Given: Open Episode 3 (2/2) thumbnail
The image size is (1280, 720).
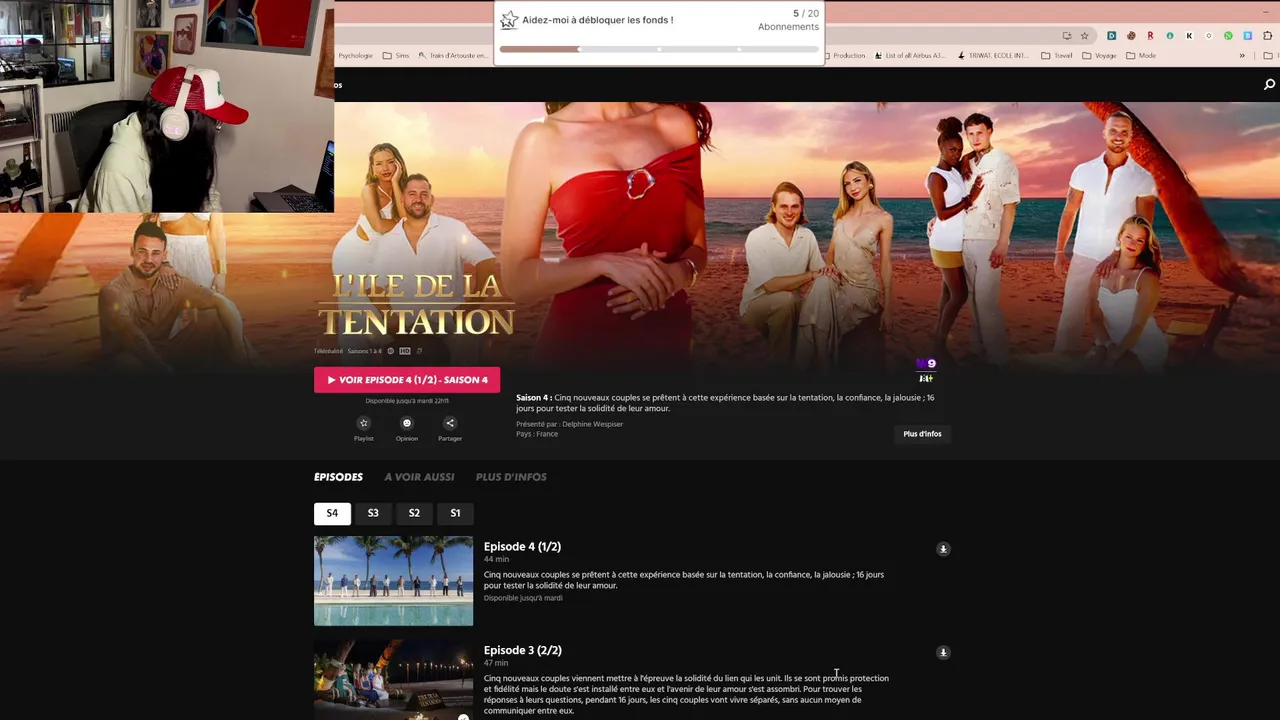Looking at the screenshot, I should 393,680.
